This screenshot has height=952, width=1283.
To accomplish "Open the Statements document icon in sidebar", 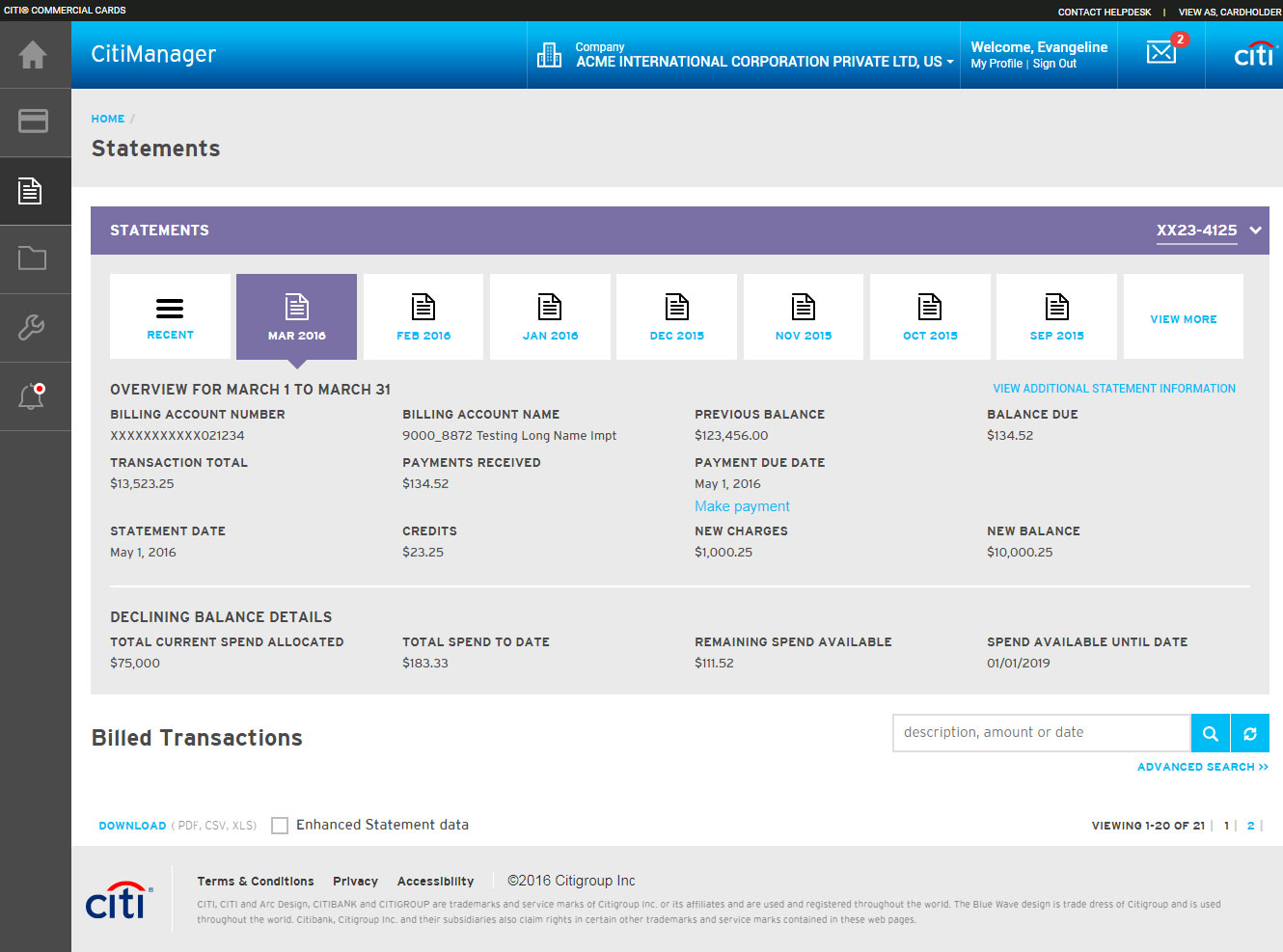I will pyautogui.click(x=35, y=191).
